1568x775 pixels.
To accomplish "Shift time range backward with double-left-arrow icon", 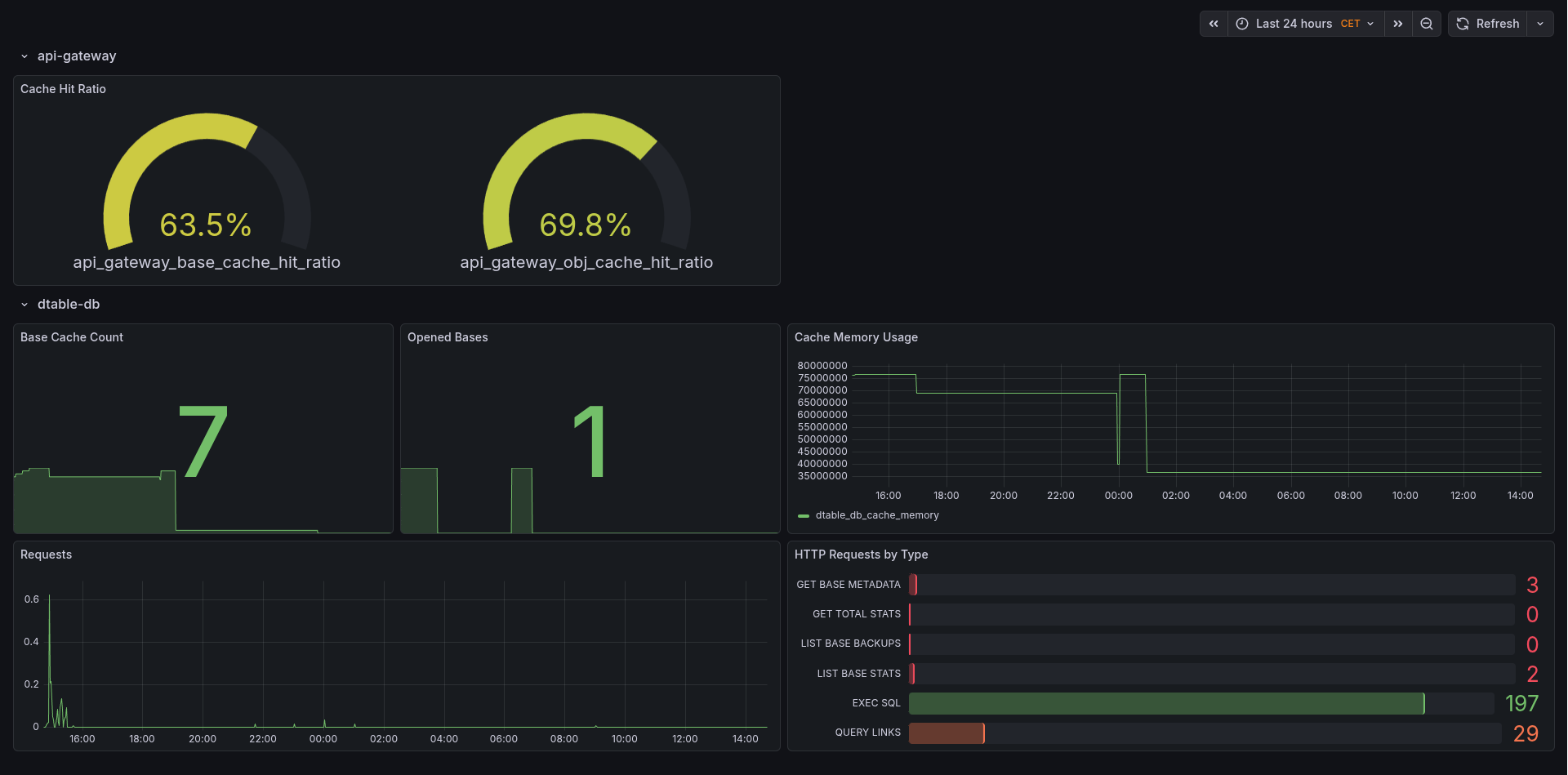I will click(1214, 24).
